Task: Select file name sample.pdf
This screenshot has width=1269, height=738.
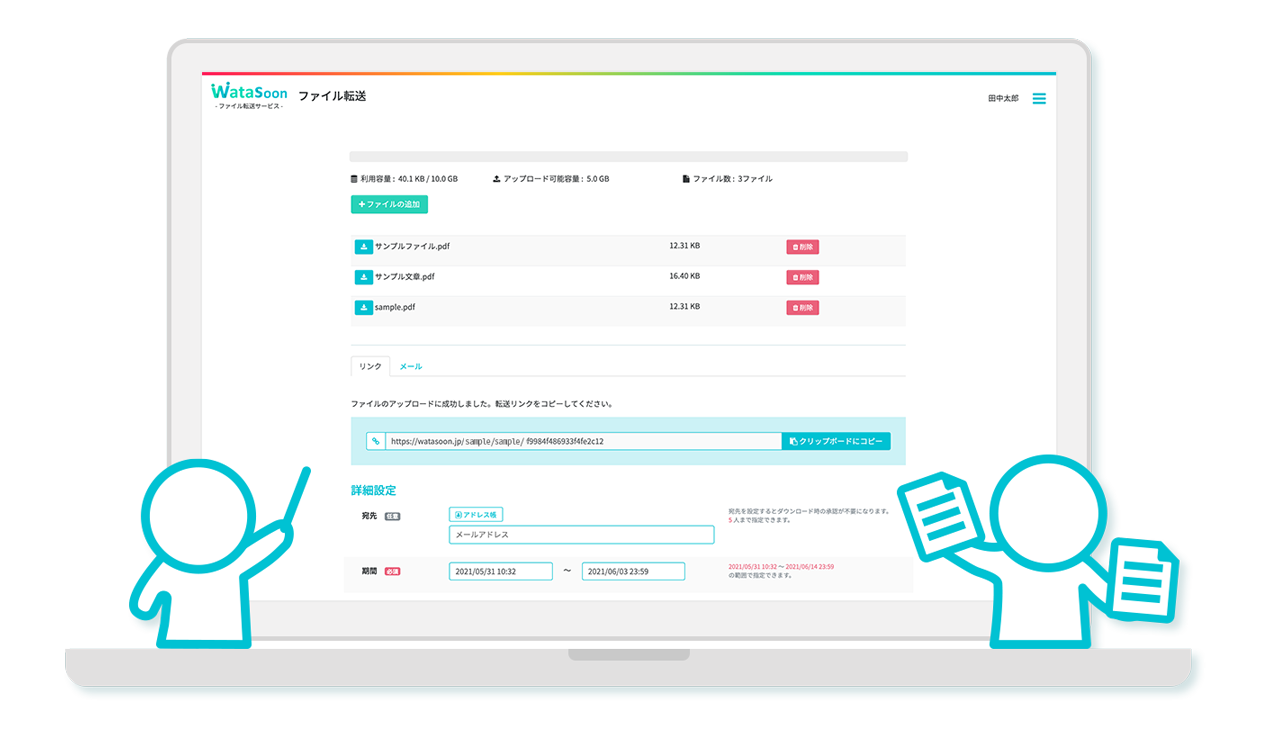Action: coord(395,307)
